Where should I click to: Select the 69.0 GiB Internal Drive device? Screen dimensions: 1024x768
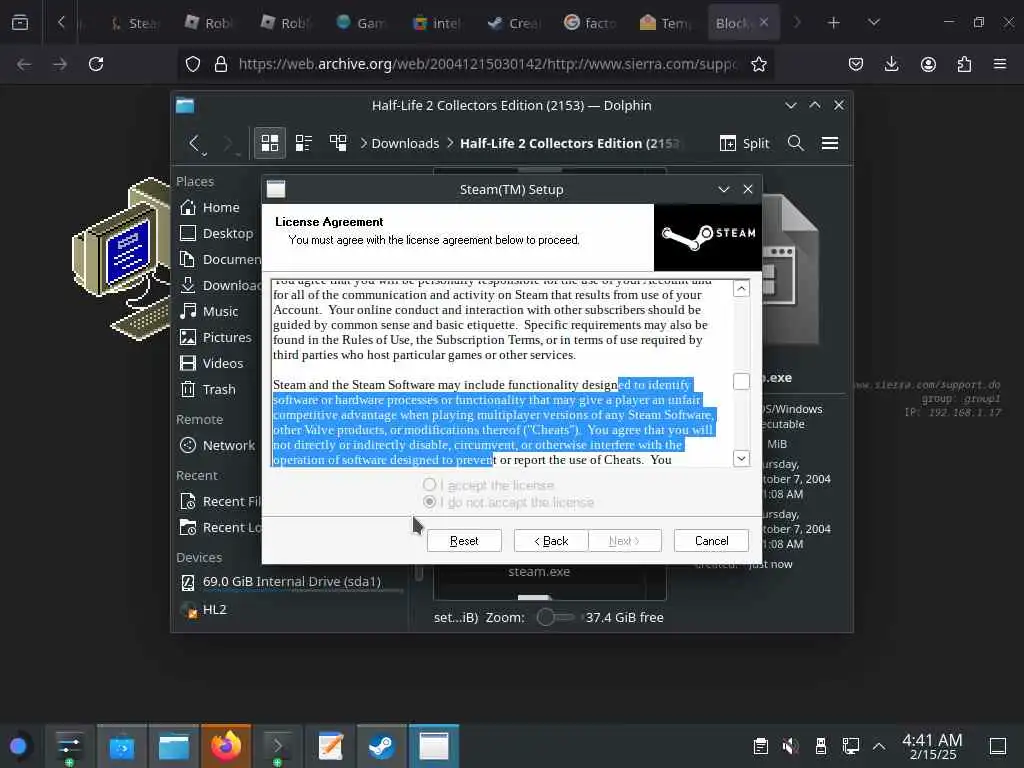pyautogui.click(x=291, y=582)
